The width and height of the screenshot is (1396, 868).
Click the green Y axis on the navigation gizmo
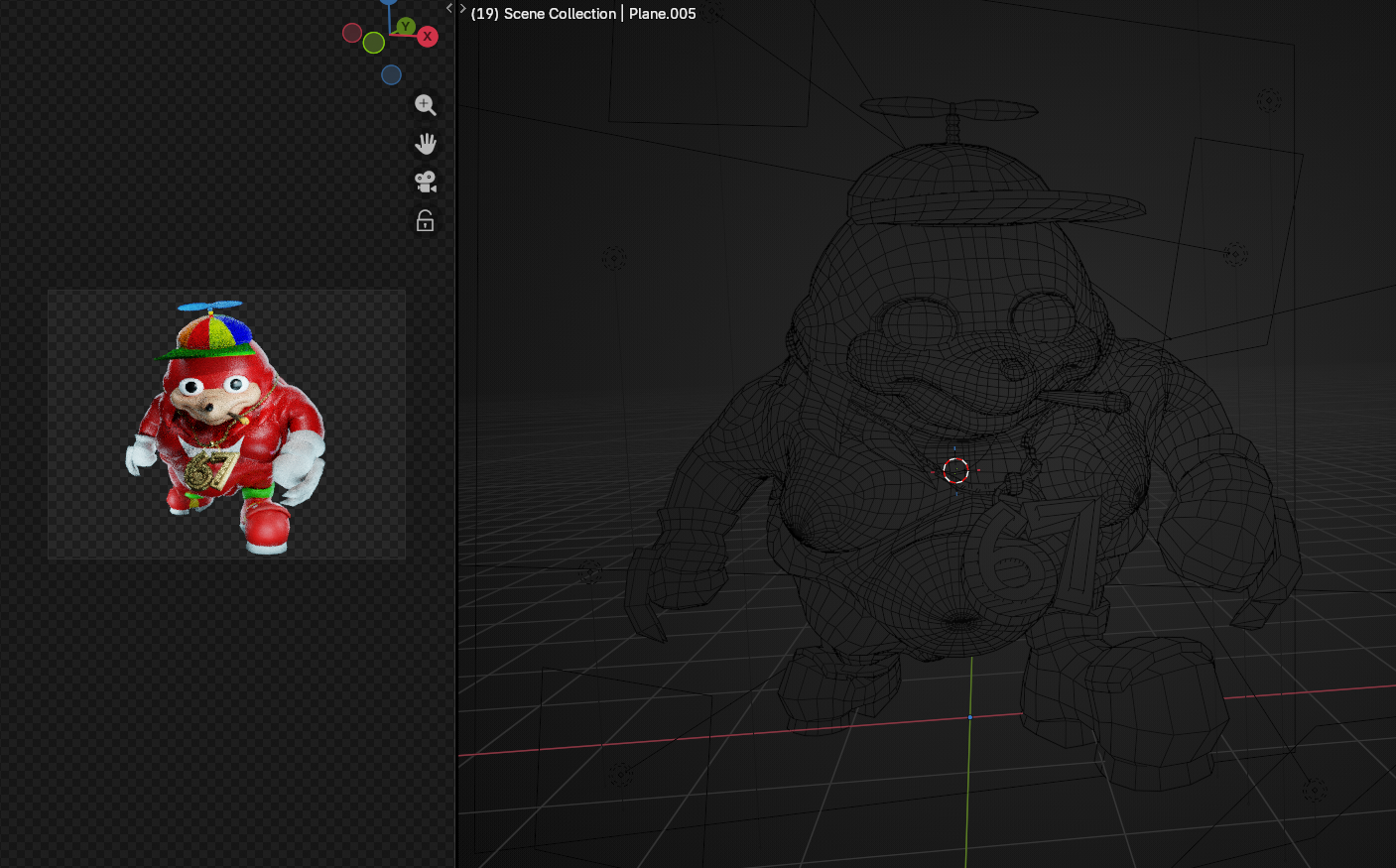point(406,26)
